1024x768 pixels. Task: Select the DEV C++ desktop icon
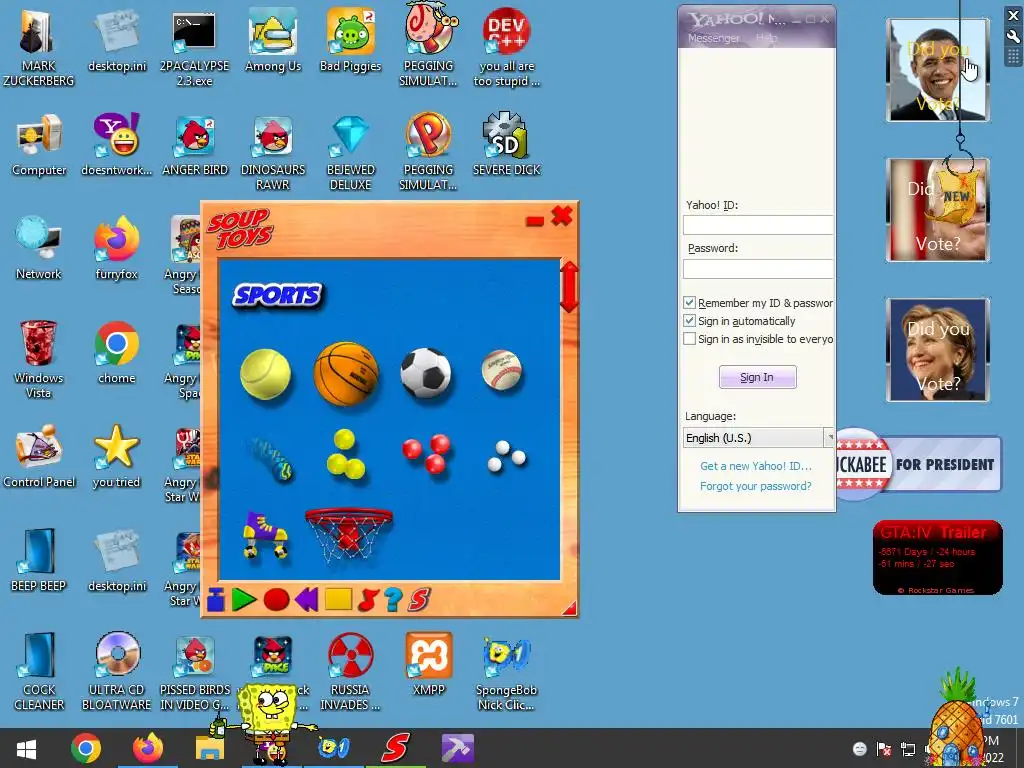click(x=507, y=48)
